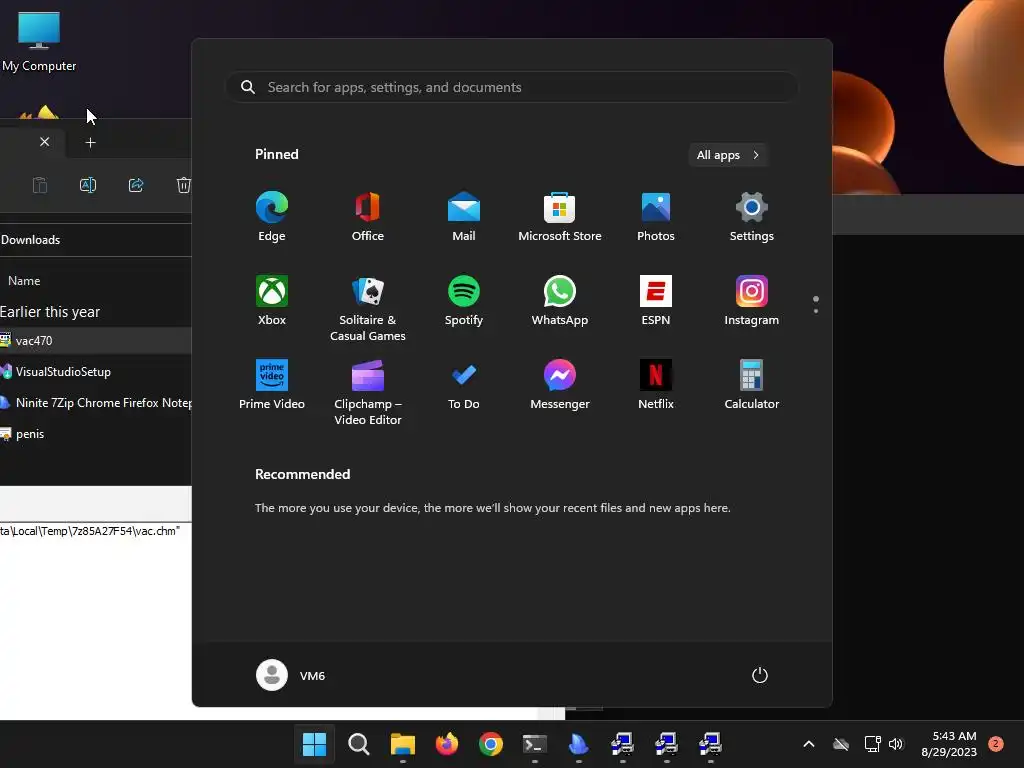Launch Chrome from the taskbar

click(x=490, y=743)
